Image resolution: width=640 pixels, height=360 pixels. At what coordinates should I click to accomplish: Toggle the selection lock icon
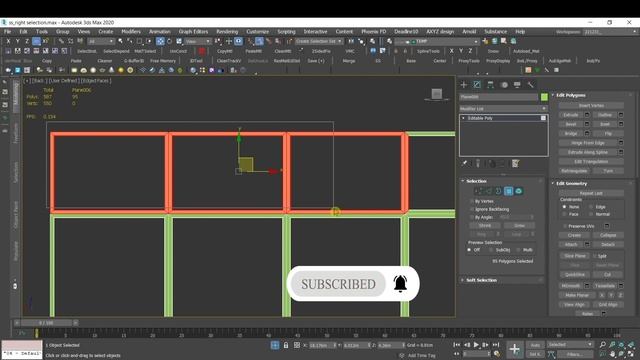286,345
